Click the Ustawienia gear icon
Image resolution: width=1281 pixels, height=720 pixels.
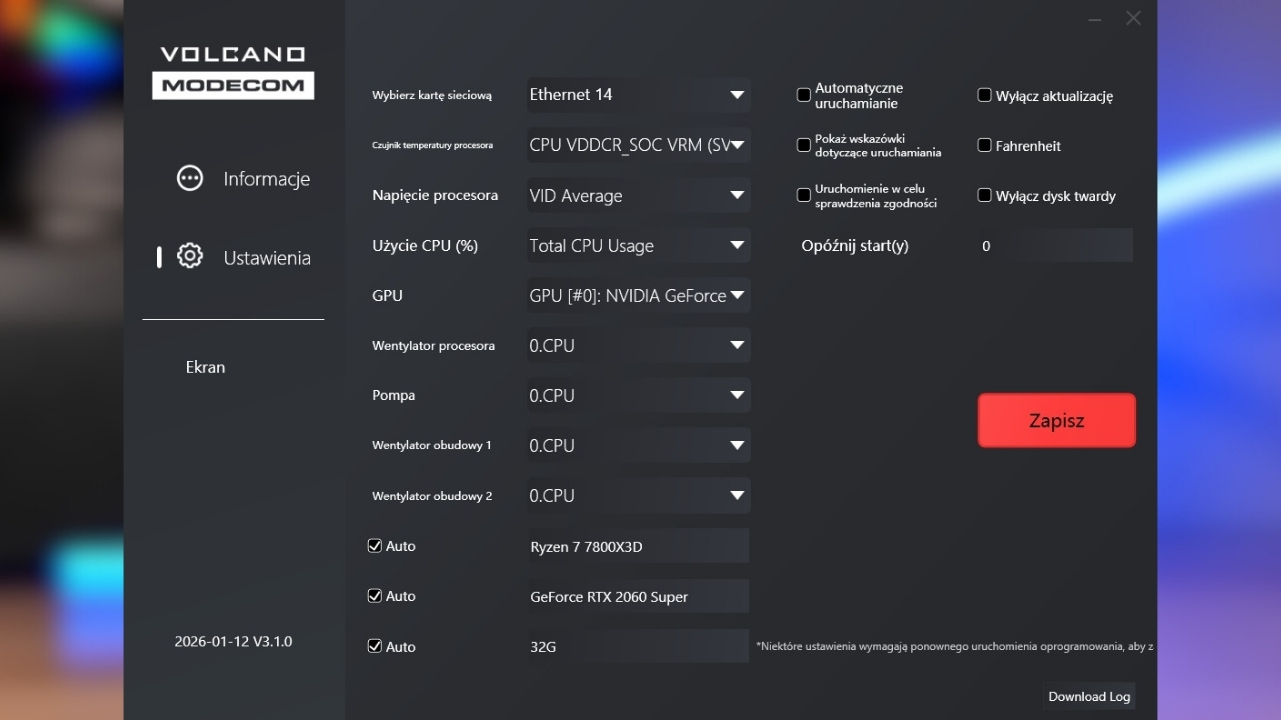tap(189, 257)
